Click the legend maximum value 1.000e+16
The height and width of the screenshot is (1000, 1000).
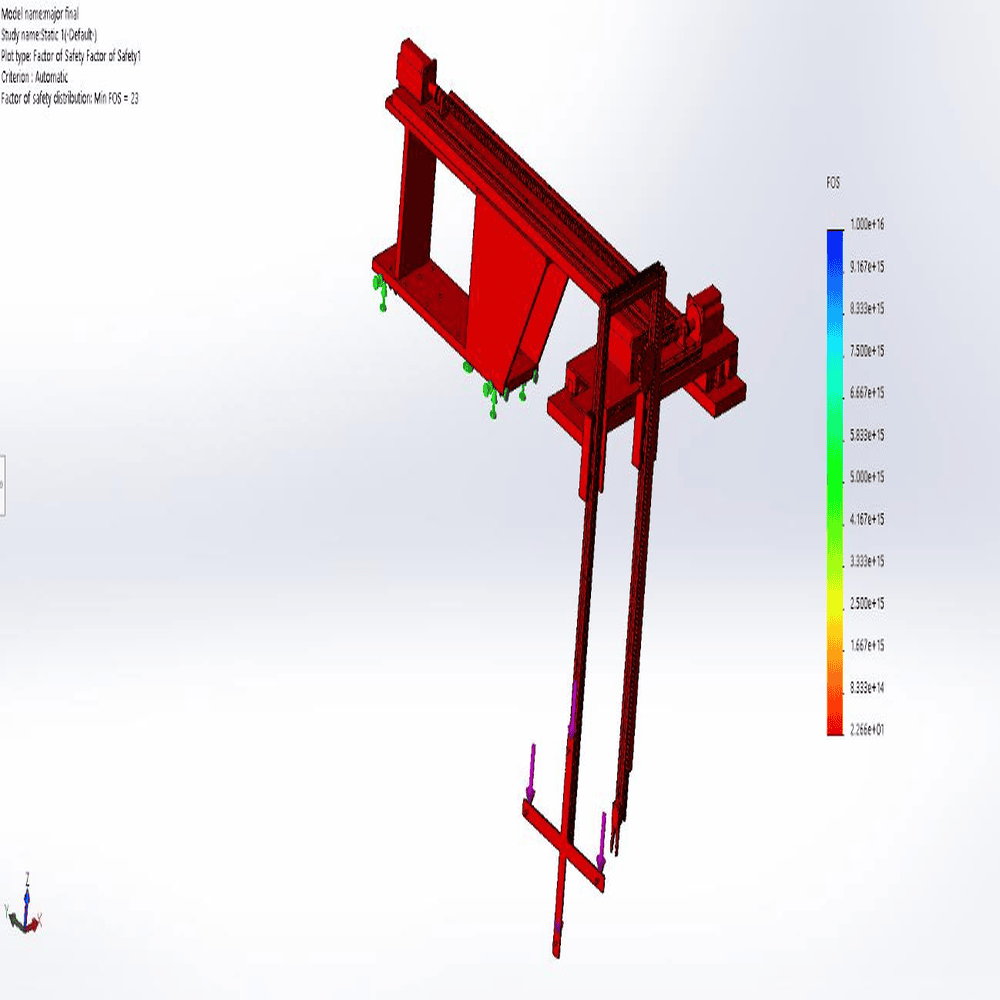pyautogui.click(x=866, y=225)
